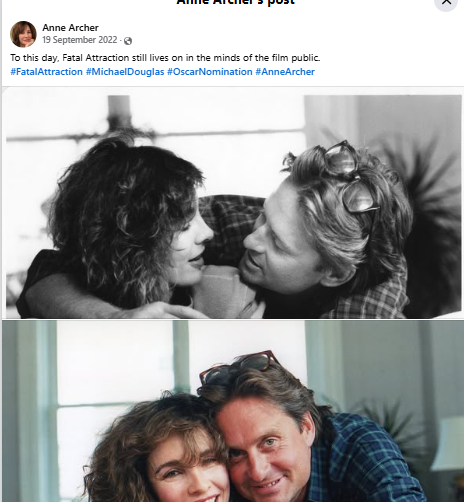Open the color photo below
This screenshot has height=502, width=464.
(x=233, y=411)
